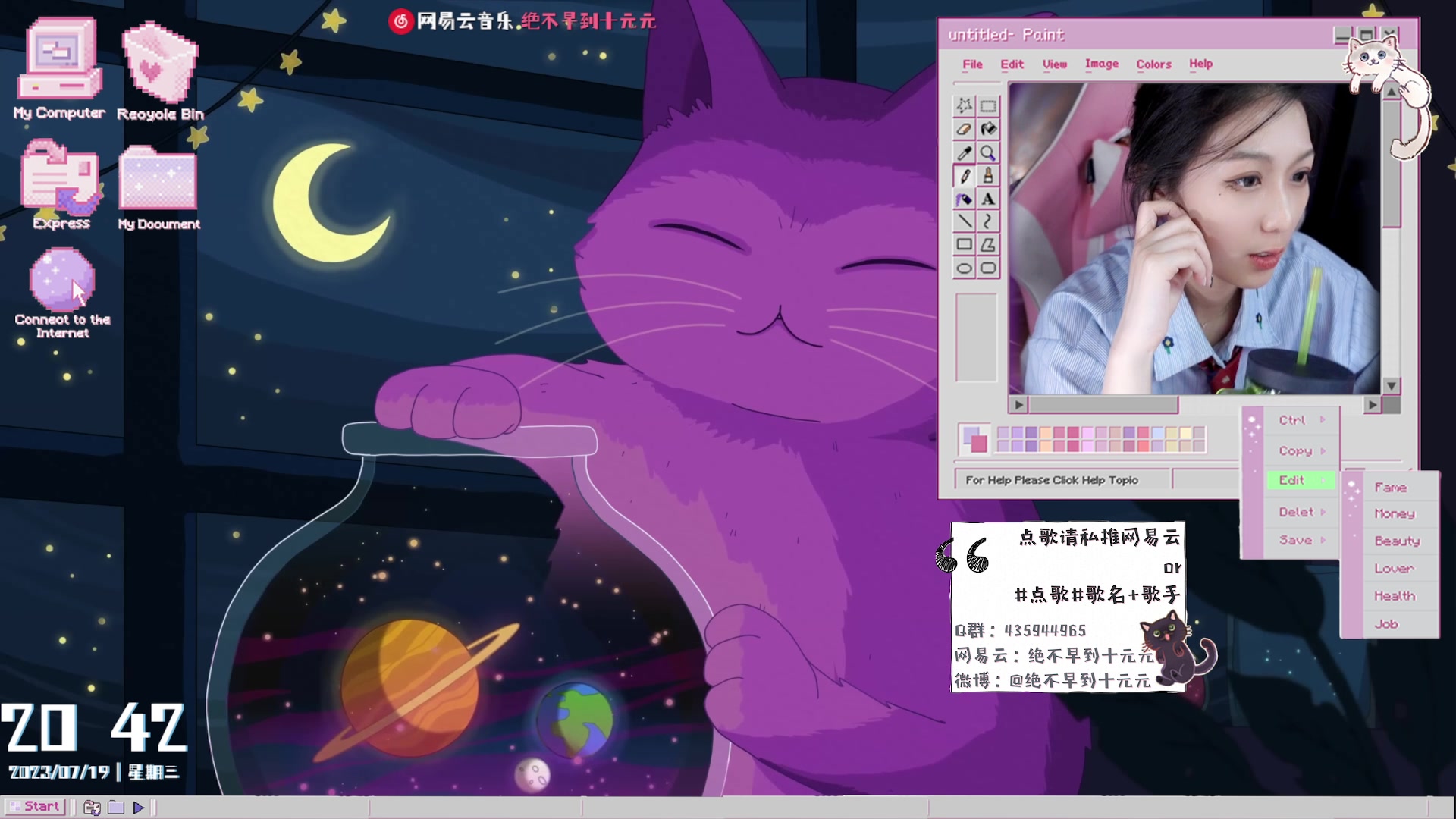Image resolution: width=1456 pixels, height=819 pixels.
Task: Toggle the rectangular Select tool
Action: pyautogui.click(x=988, y=106)
